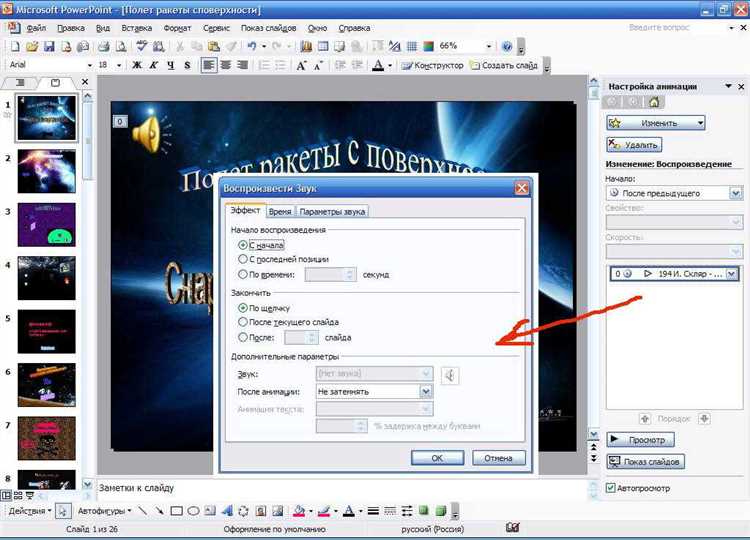This screenshot has height=540, width=750.
Task: Choose 'После: ... слайда' radio option
Action: pyautogui.click(x=243, y=338)
